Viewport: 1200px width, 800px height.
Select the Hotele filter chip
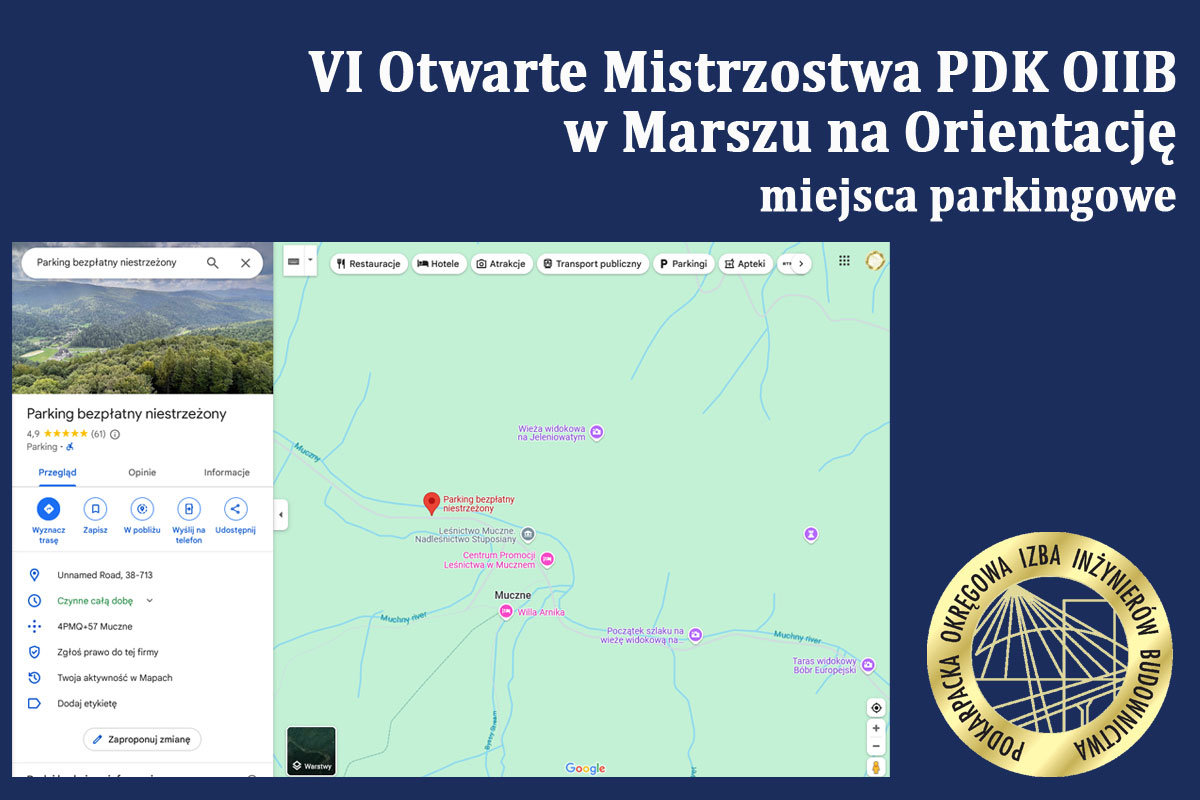coord(438,264)
